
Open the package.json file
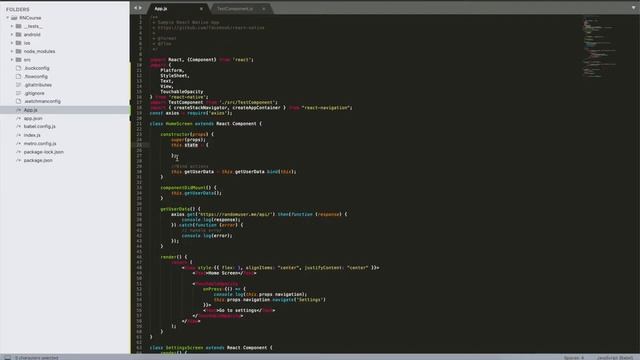pos(38,160)
